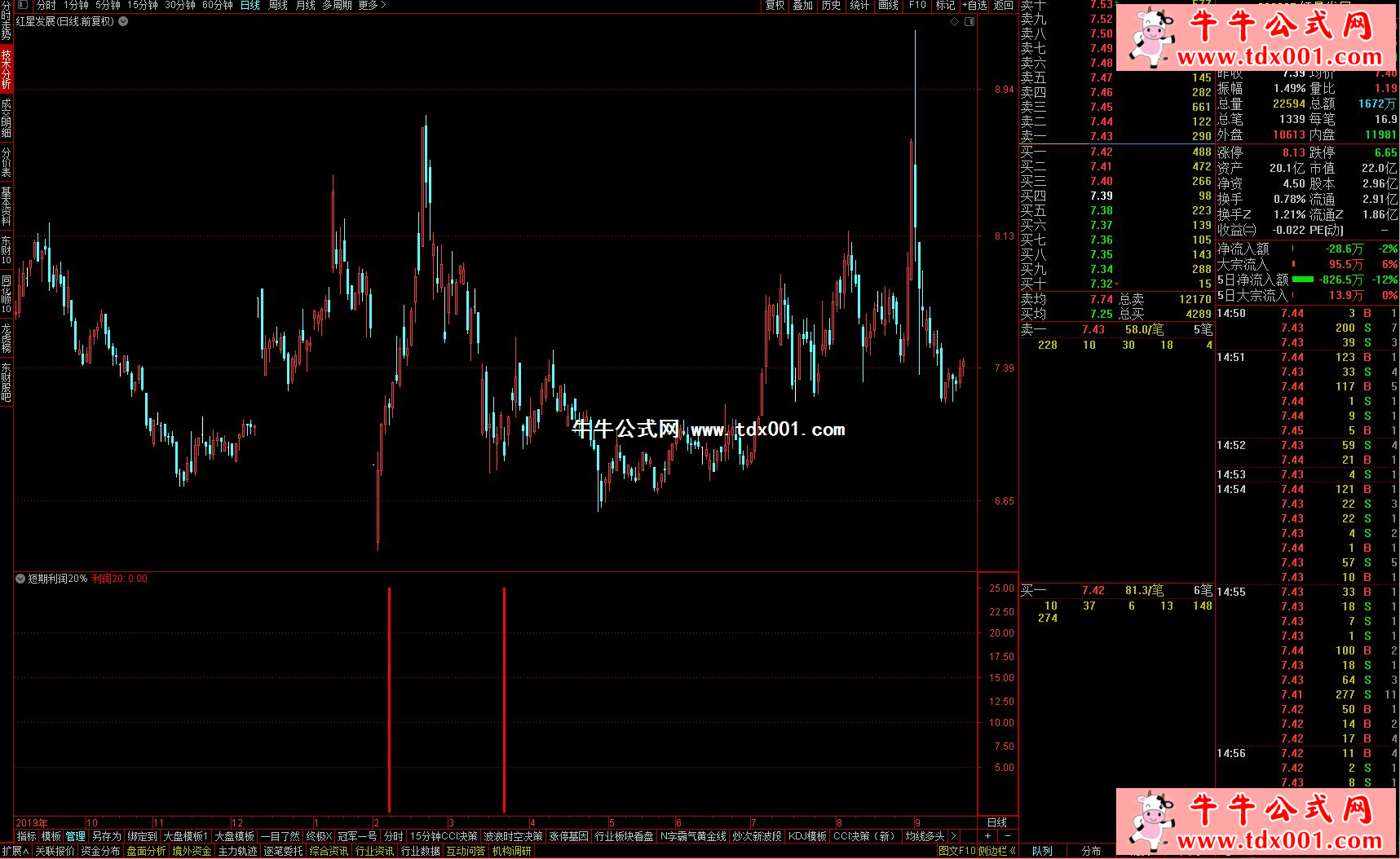Toggle the 复权 price adjustment option
This screenshot has width=1400, height=859.
pyautogui.click(x=775, y=6)
